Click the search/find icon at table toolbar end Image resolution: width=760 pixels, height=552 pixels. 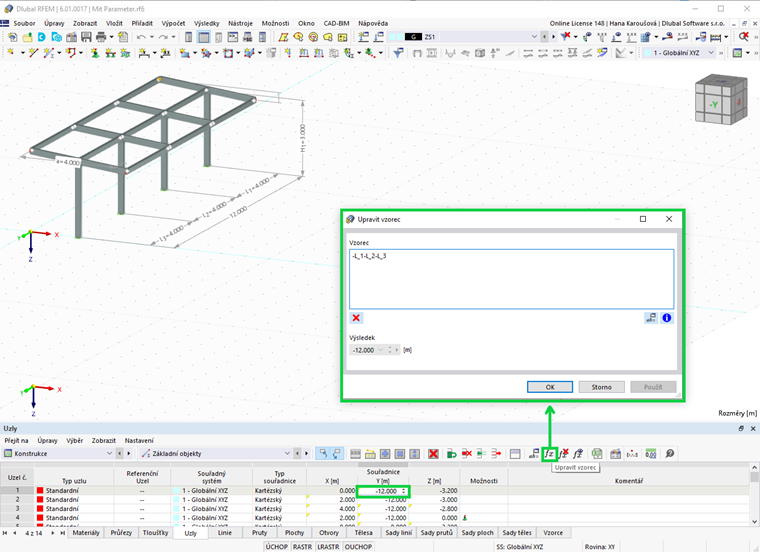coord(669,454)
